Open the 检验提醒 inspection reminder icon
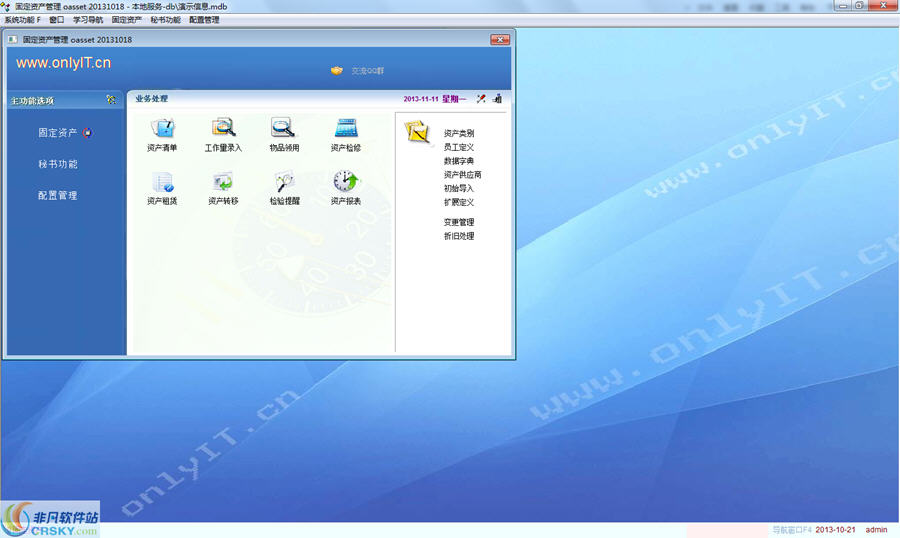The width and height of the screenshot is (900, 538). point(284,182)
